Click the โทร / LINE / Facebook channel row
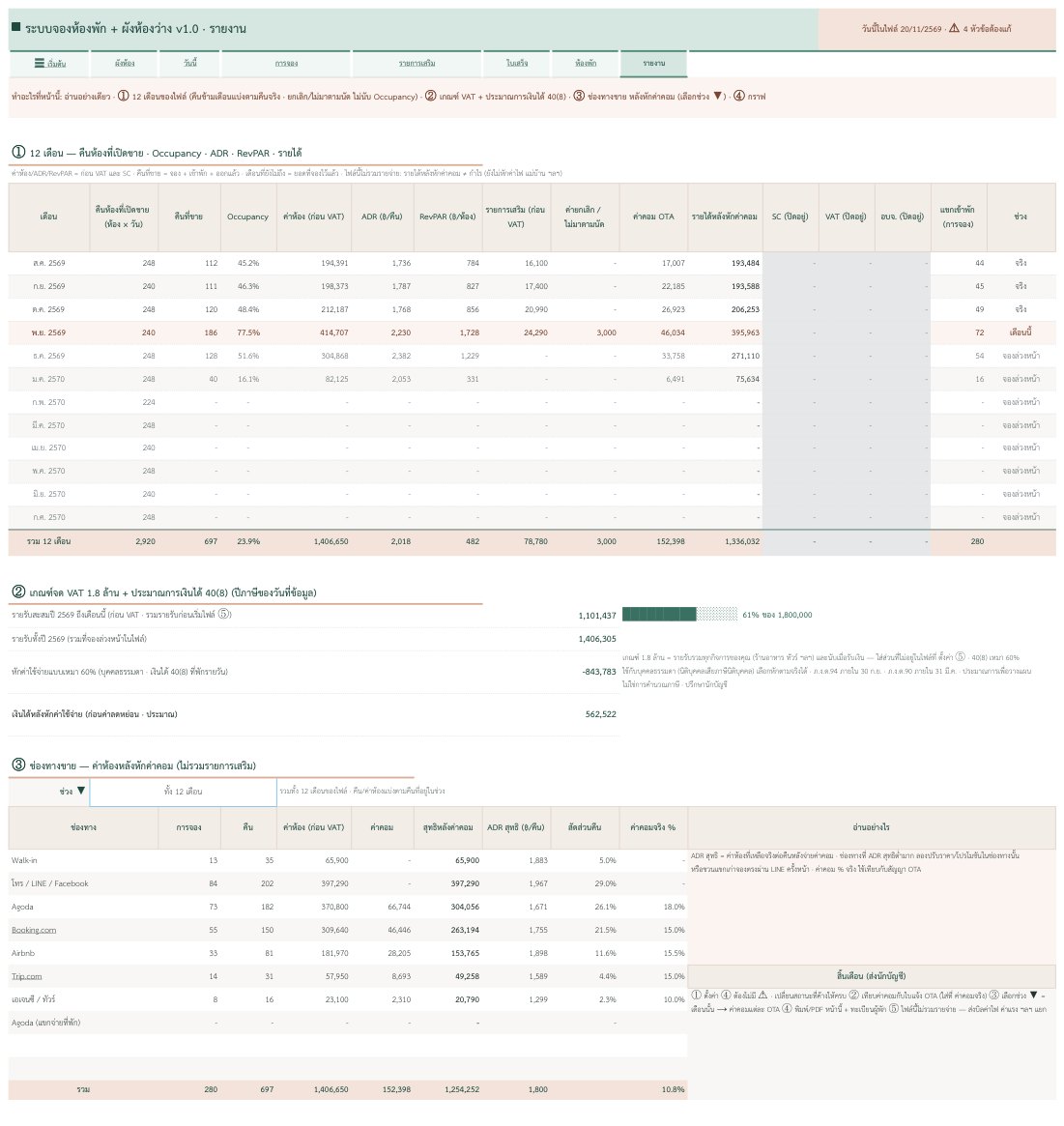Image resolution: width=1064 pixels, height=1126 pixels. (348, 884)
